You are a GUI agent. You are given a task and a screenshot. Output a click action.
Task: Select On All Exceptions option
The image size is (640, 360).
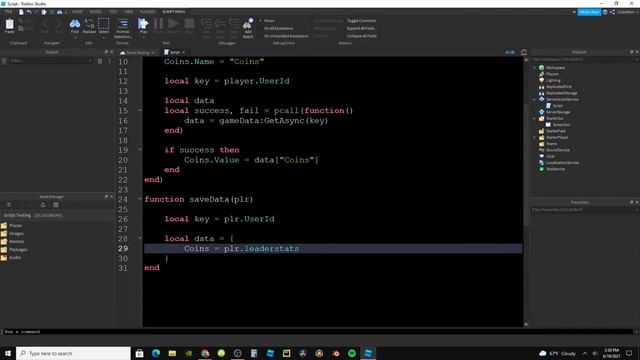(278, 28)
